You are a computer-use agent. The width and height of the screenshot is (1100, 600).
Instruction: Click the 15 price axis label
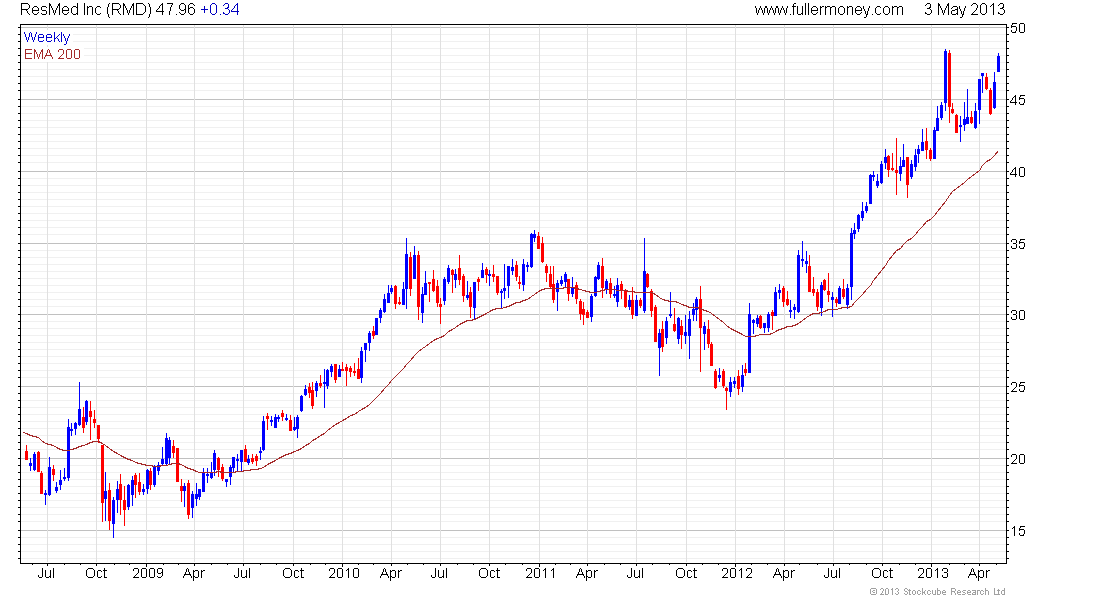coord(1017,531)
